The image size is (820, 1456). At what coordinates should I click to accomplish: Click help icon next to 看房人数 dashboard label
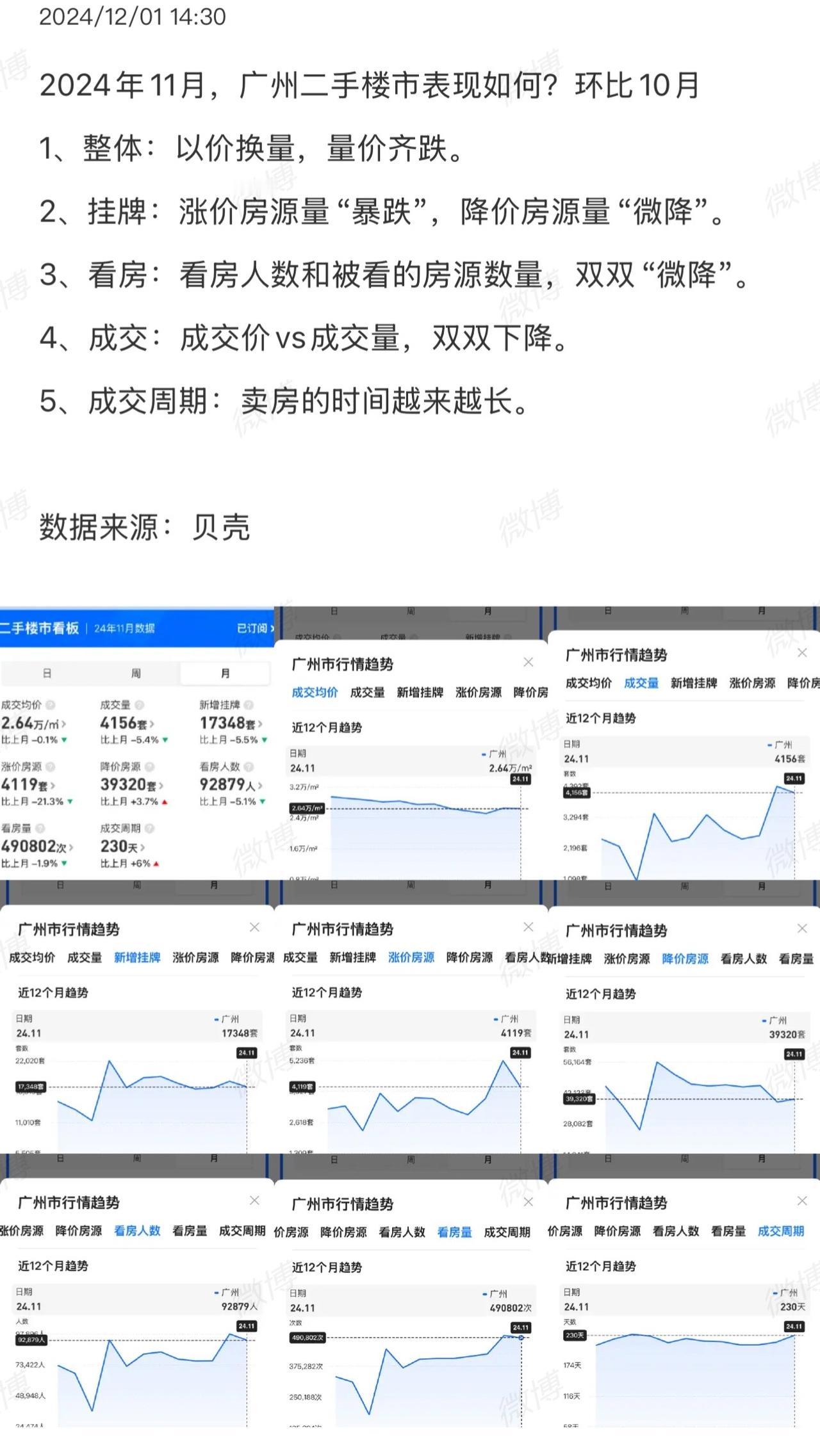(249, 766)
